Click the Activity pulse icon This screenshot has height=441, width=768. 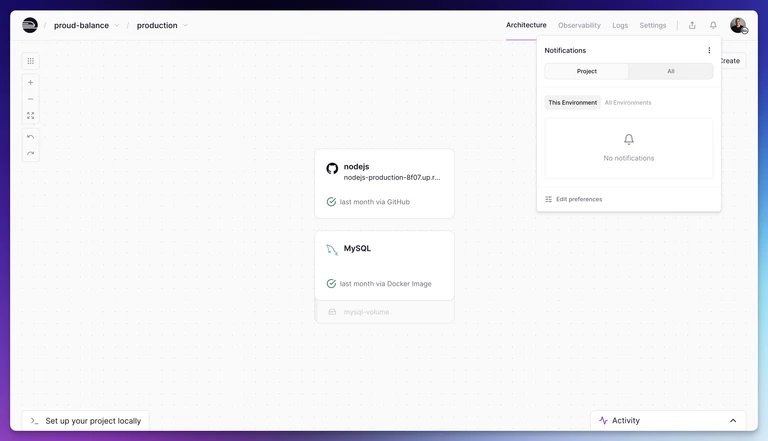tap(603, 420)
